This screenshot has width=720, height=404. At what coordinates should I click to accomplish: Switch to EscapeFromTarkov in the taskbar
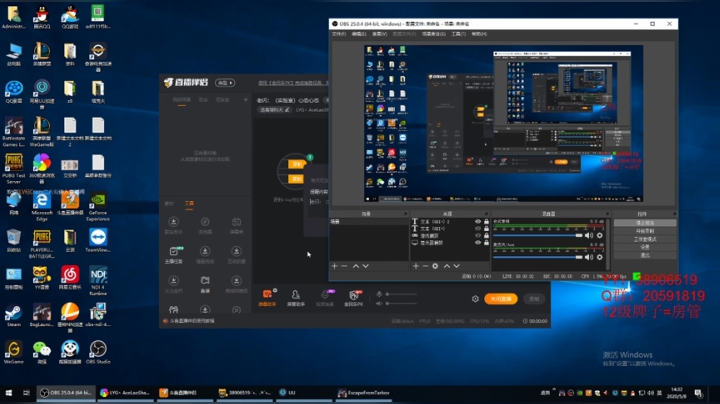click(364, 393)
